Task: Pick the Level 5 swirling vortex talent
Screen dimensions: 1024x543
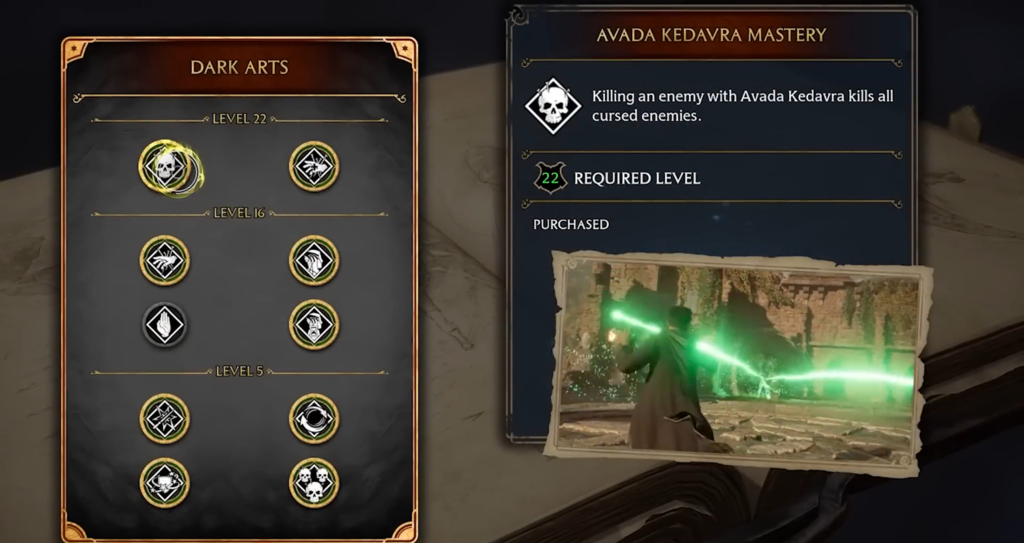Action: pyautogui.click(x=314, y=419)
